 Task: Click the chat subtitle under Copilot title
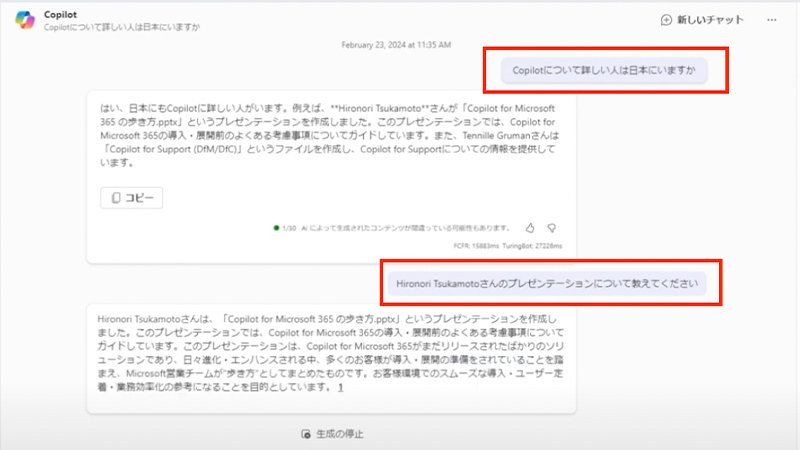point(120,27)
